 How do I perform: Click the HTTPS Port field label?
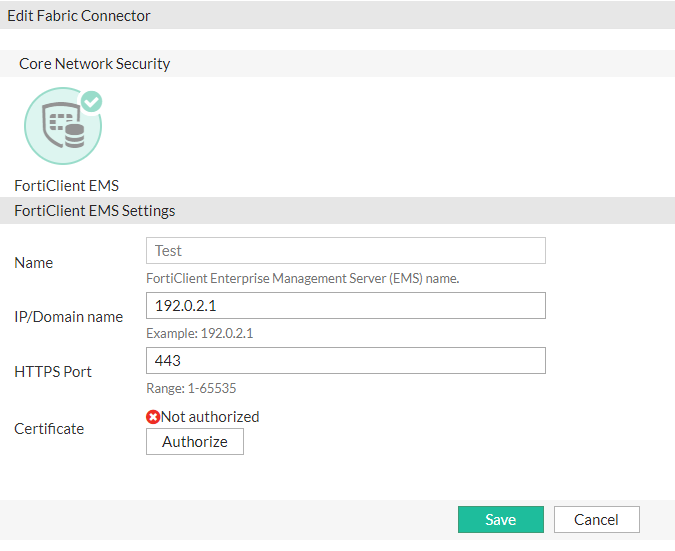coord(53,372)
